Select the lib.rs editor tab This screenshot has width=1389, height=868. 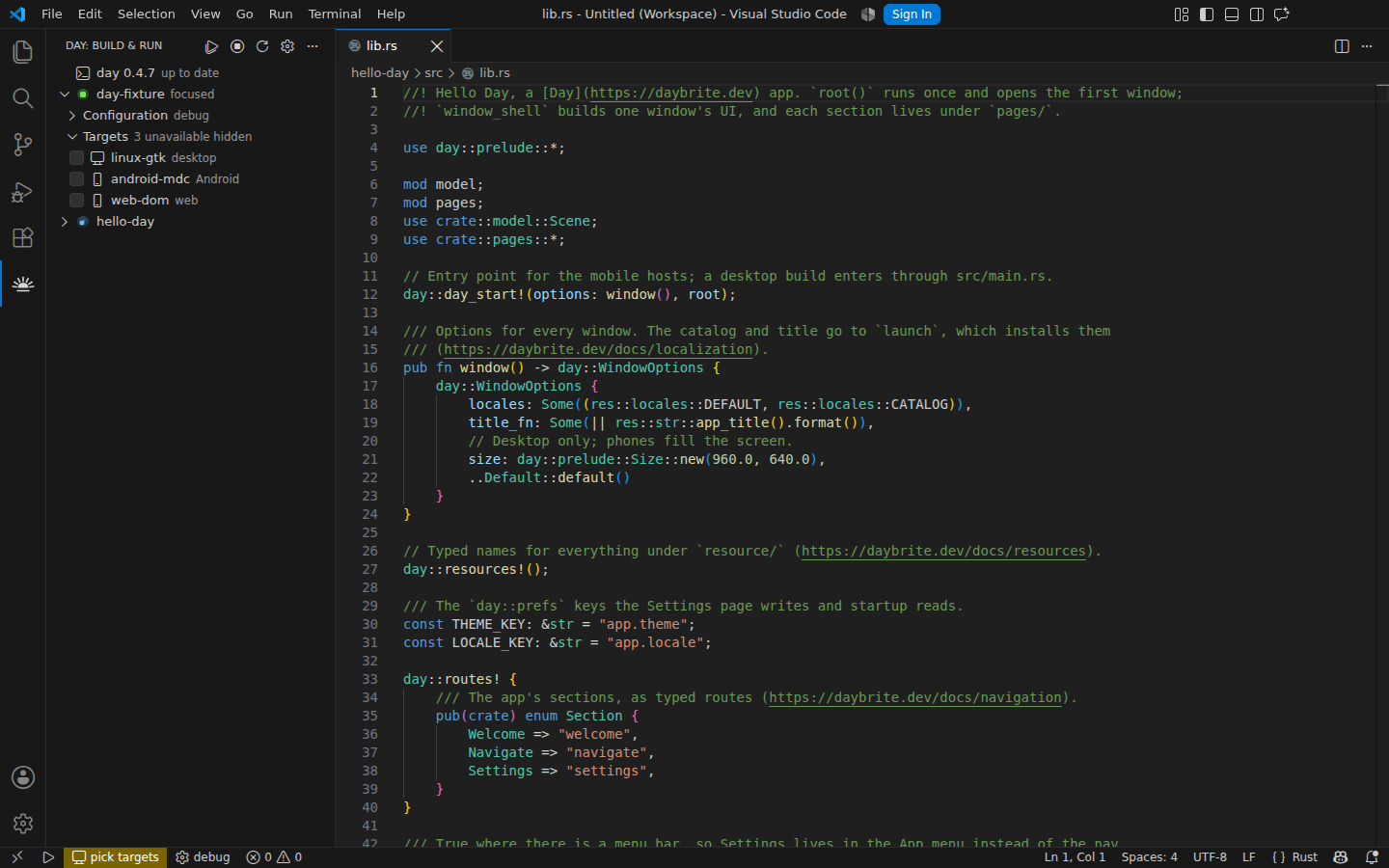click(394, 46)
